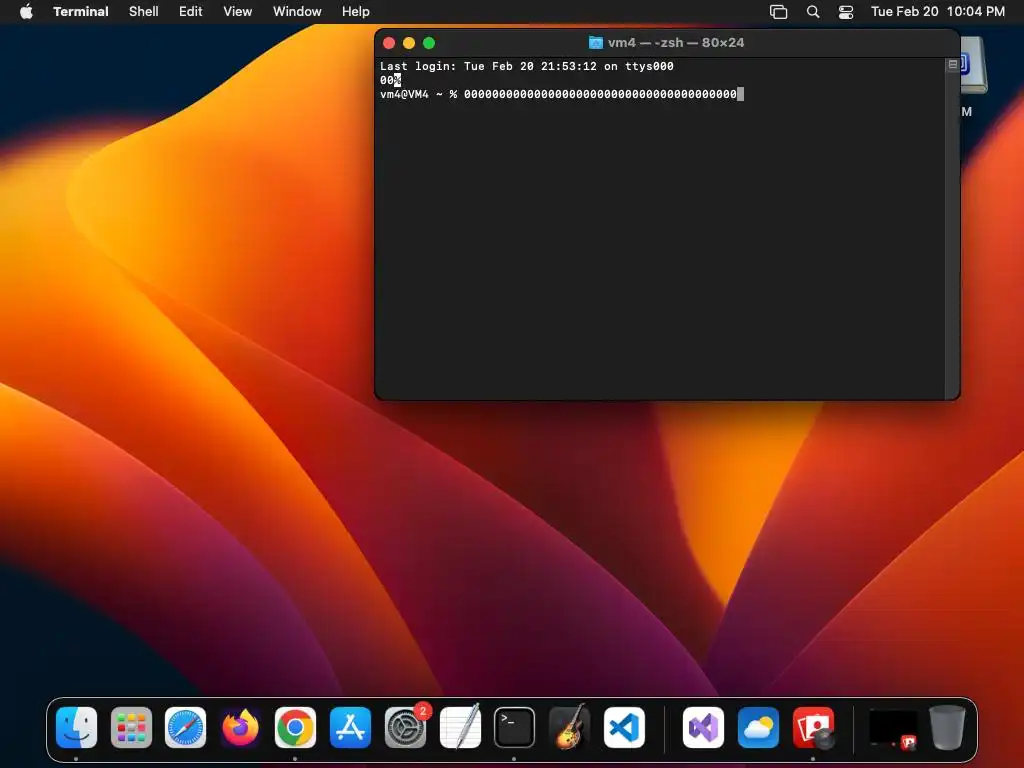Launch Google Chrome from the Dock

pyautogui.click(x=295, y=728)
